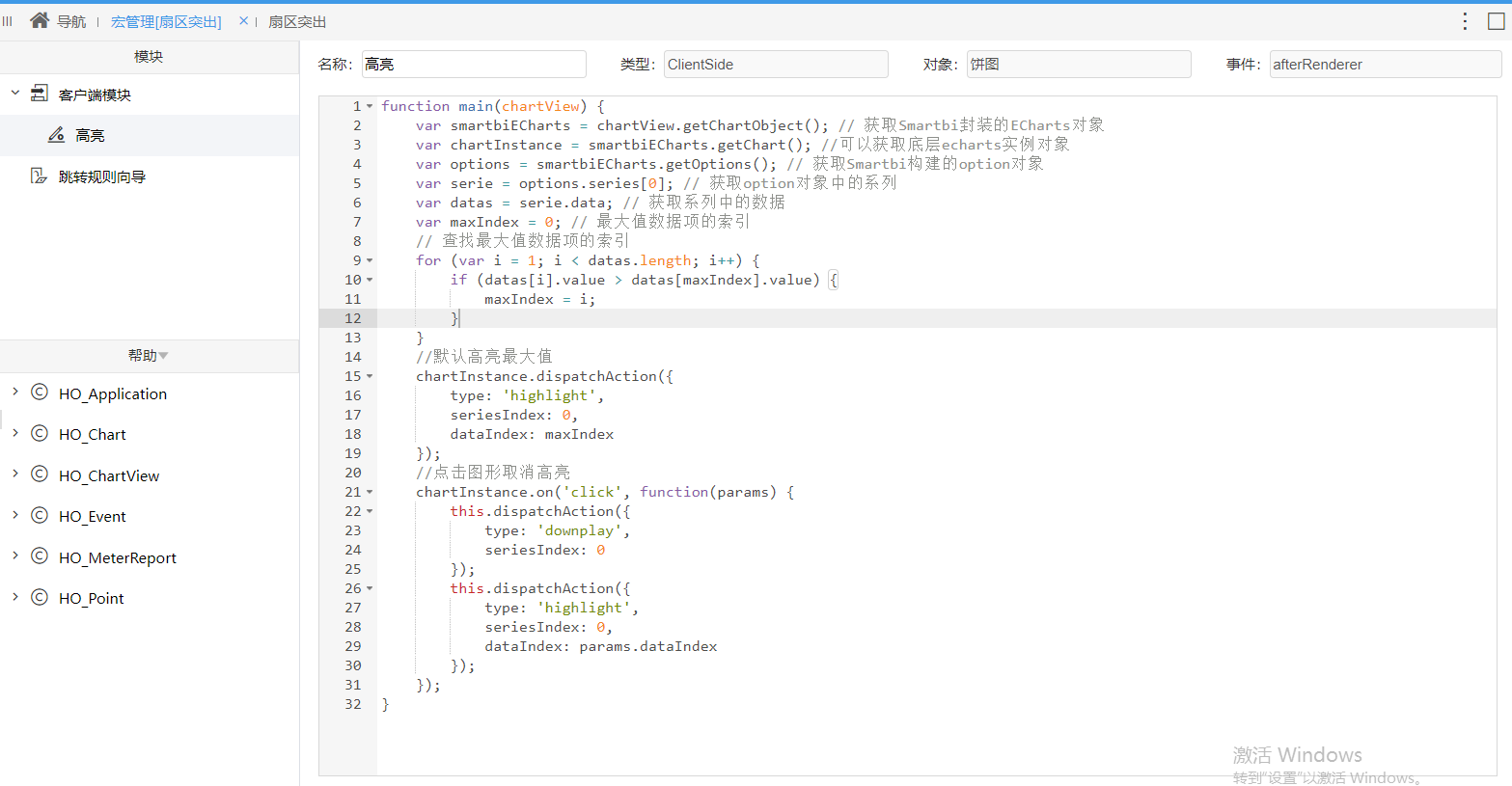Click the 跳转规则向导 wizard icon
This screenshot has height=786, width=1512.
coord(39,176)
